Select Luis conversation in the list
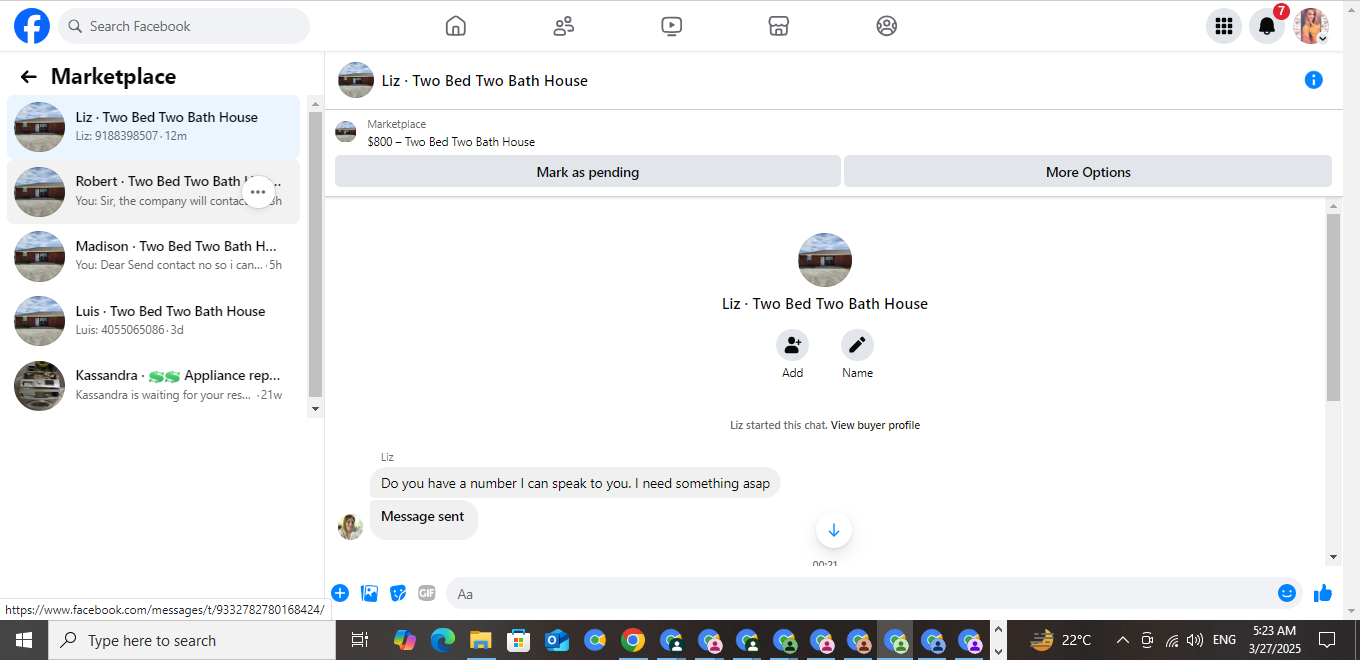The image size is (1360, 660). point(153,321)
